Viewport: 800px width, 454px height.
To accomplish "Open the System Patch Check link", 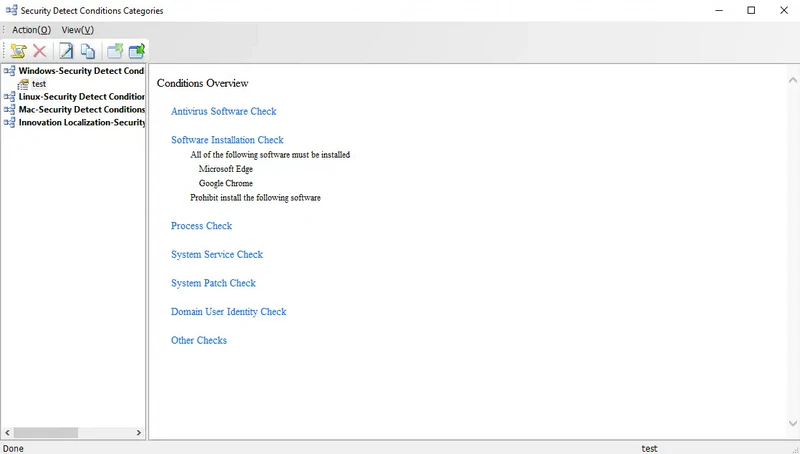I will (213, 283).
